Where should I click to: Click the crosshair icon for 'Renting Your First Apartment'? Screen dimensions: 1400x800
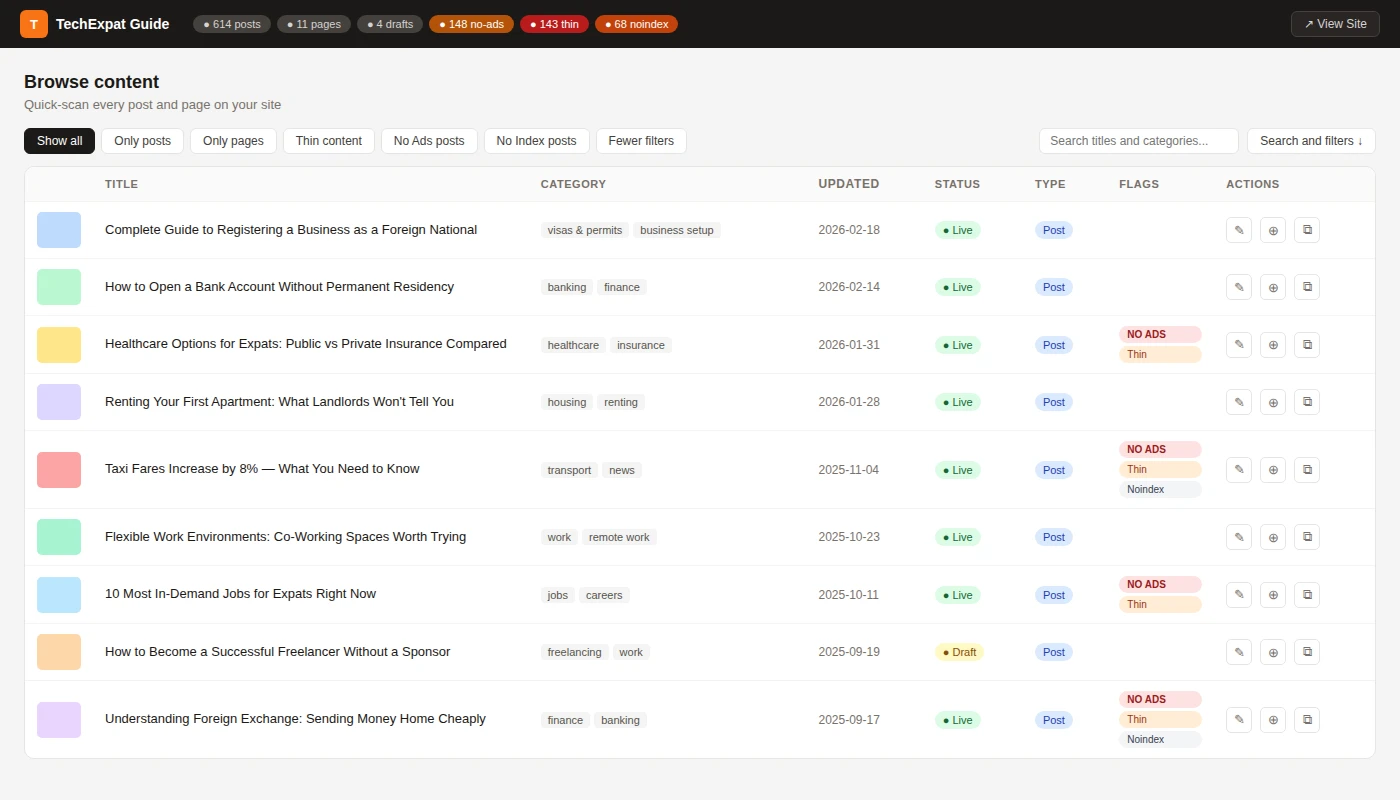pos(1272,401)
